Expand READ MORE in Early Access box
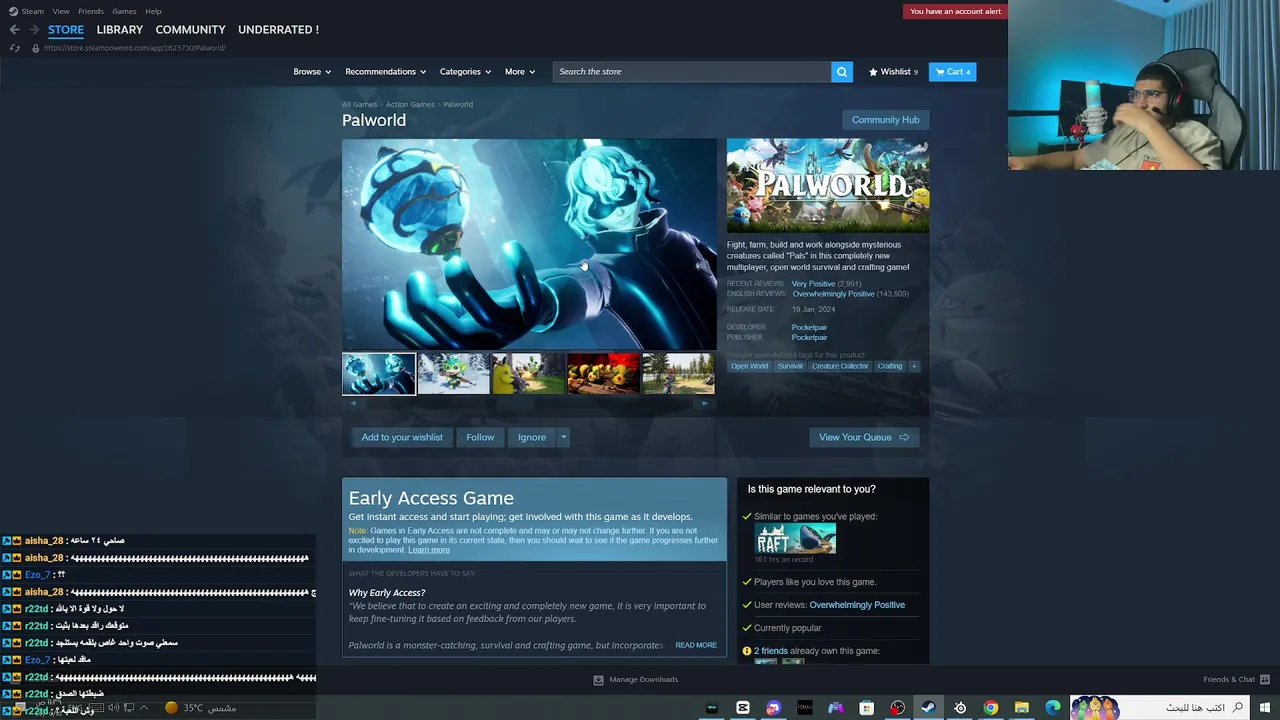Viewport: 1280px width, 720px height. tap(696, 645)
